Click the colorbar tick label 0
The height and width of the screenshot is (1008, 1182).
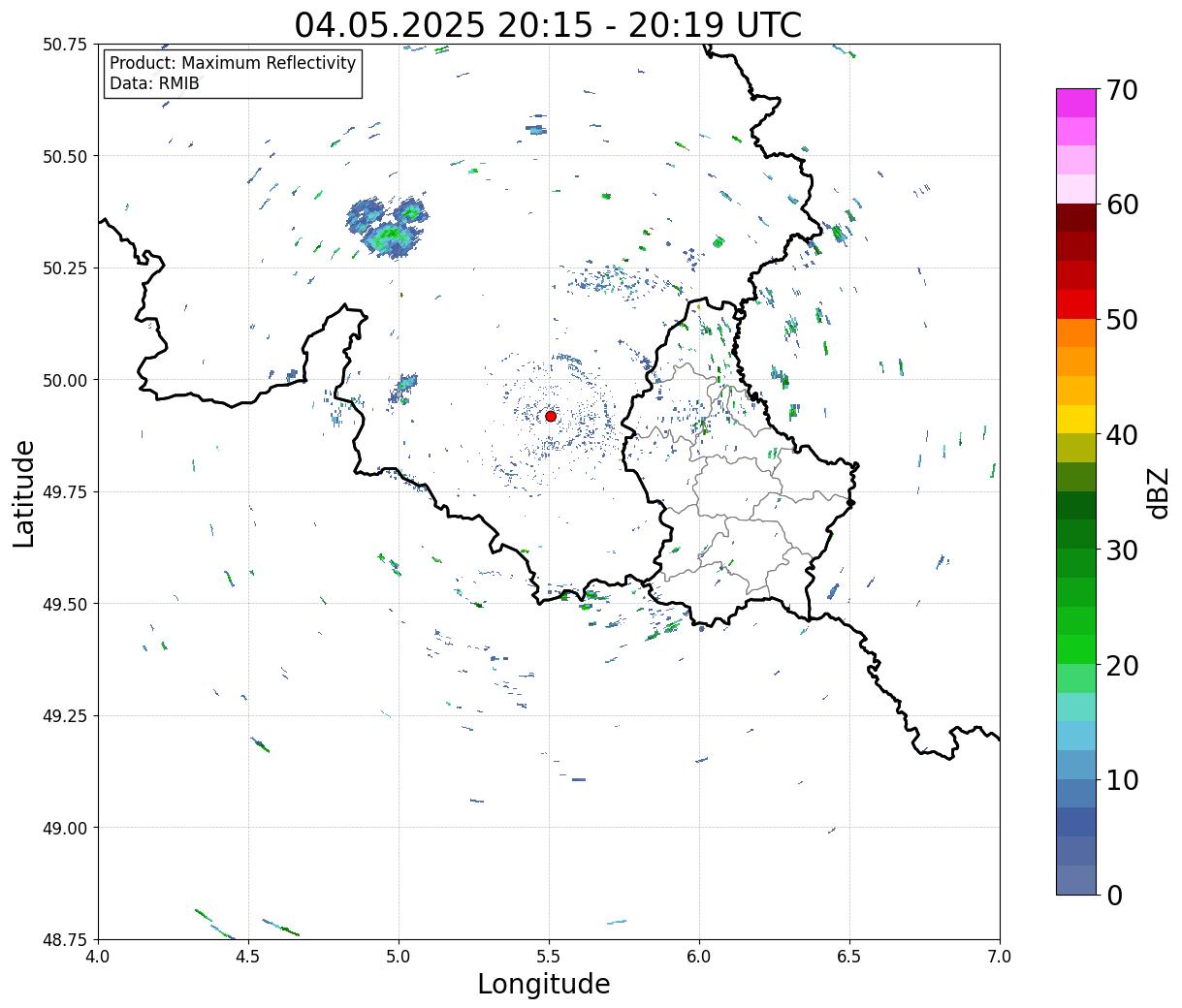[1114, 896]
